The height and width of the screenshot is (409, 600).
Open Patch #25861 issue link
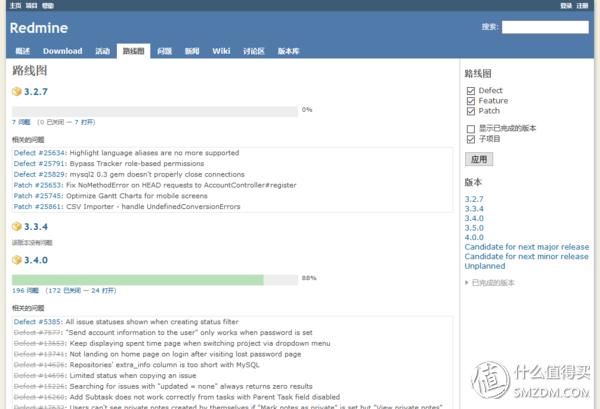point(38,206)
